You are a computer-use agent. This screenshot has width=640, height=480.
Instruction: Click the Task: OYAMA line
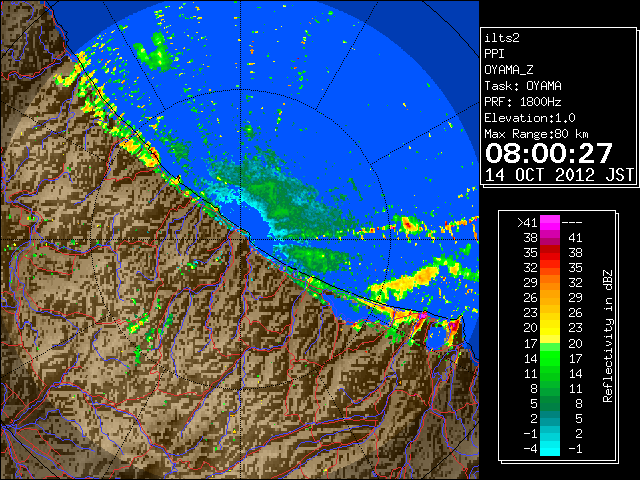pos(523,86)
